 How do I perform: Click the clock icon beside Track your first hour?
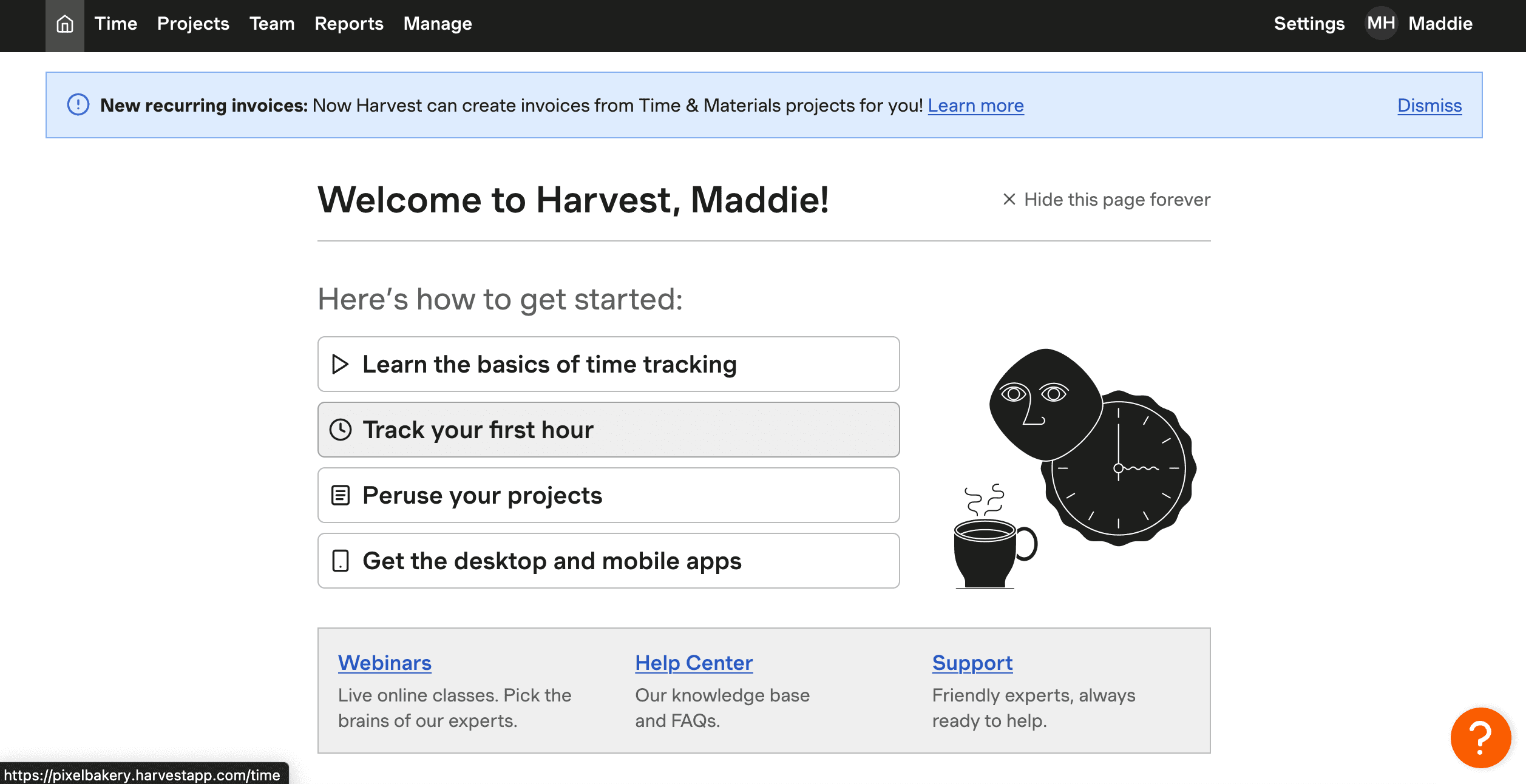click(341, 430)
